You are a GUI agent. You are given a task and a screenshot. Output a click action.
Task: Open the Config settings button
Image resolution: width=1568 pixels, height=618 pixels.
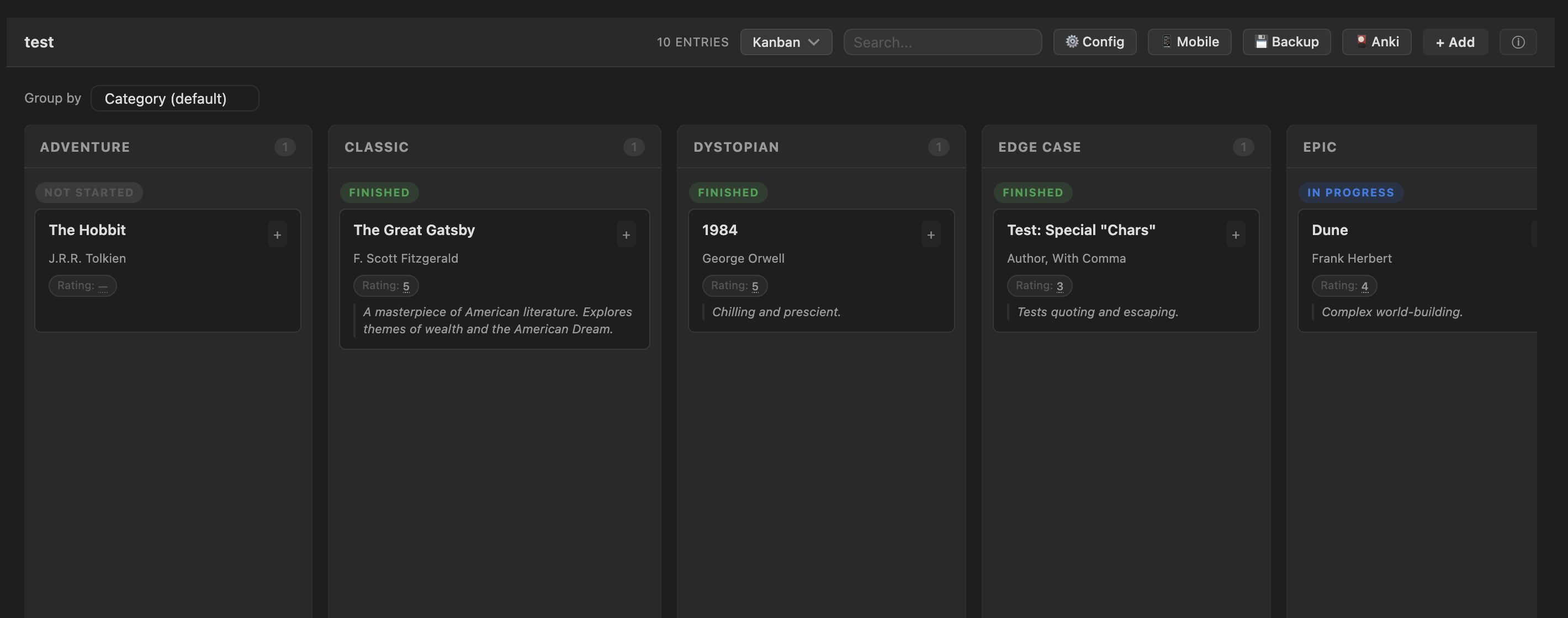point(1094,42)
